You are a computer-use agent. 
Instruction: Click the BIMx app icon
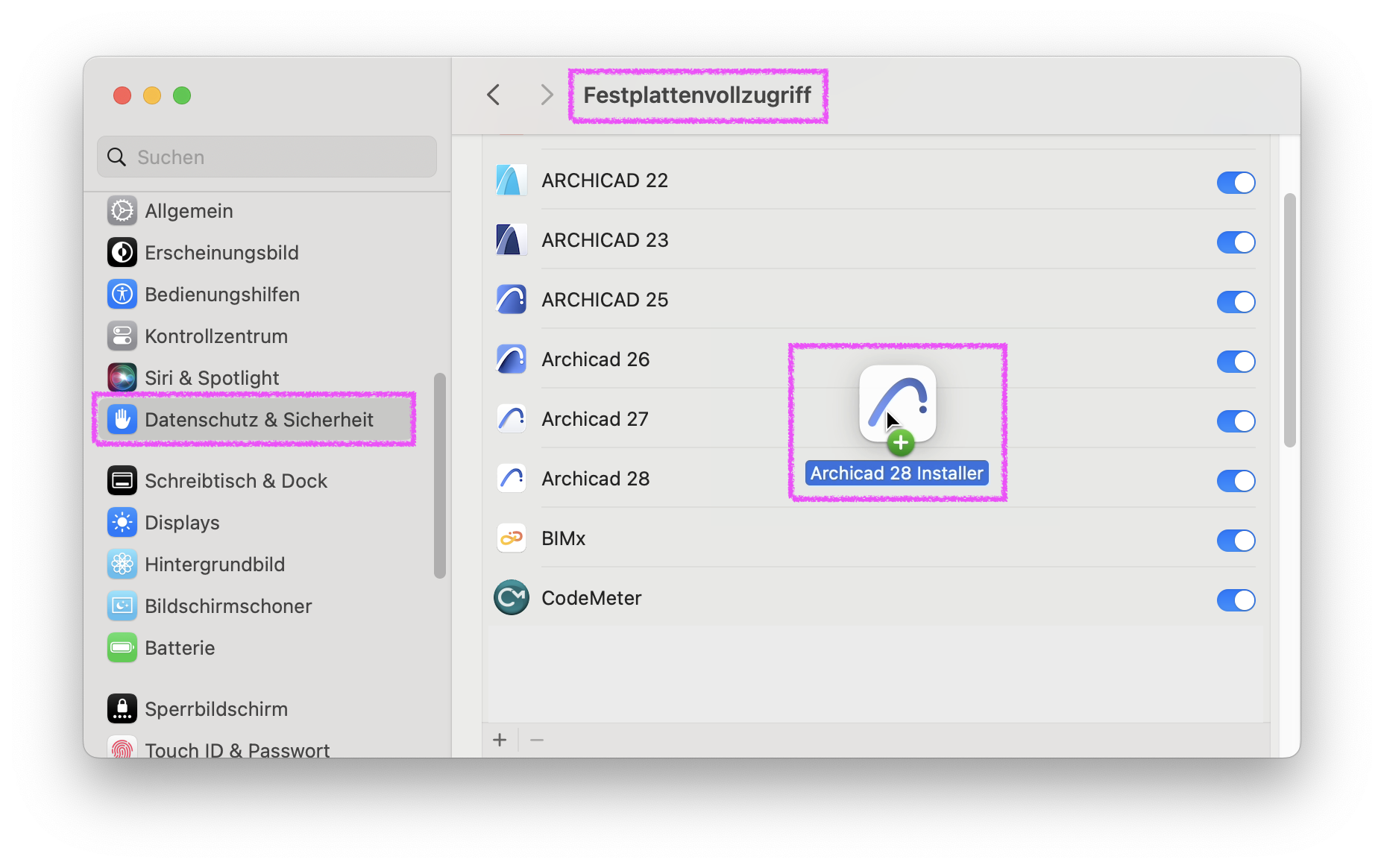512,538
